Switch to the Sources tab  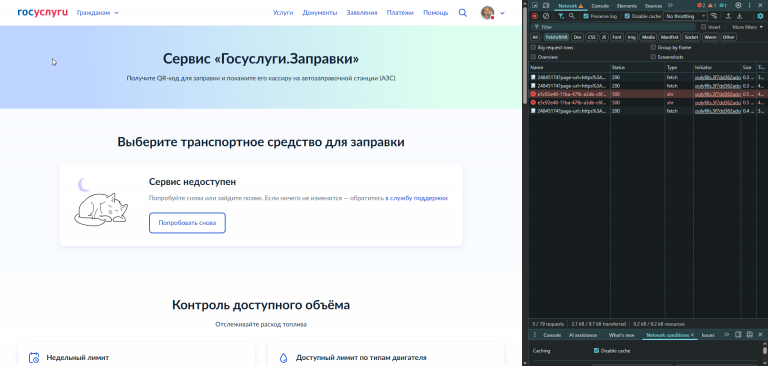(x=653, y=6)
